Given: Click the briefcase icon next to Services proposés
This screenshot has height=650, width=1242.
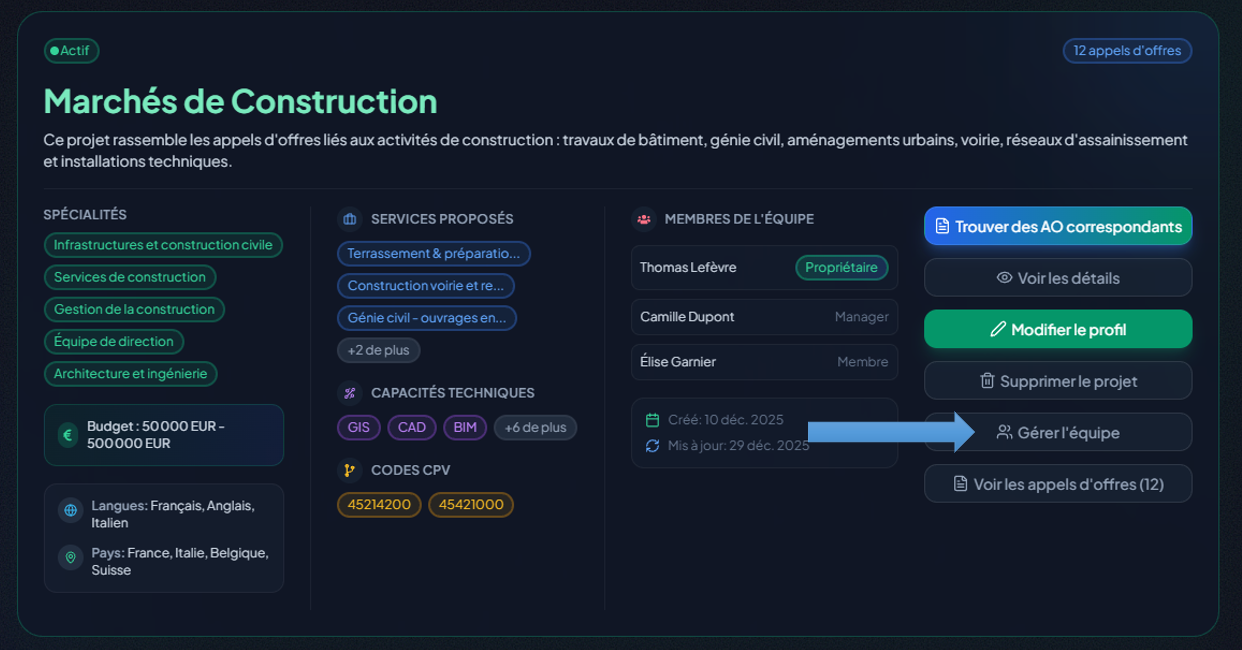Looking at the screenshot, I should tap(350, 219).
